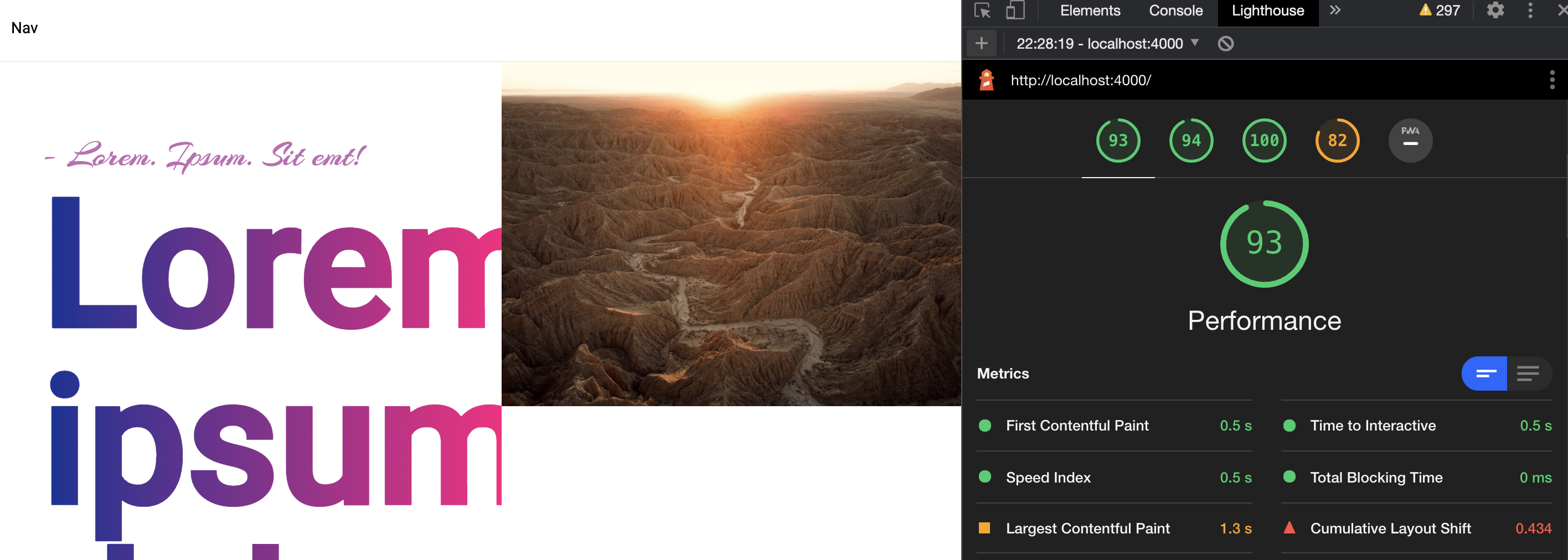Start a new Lighthouse report with plus icon
Image resolution: width=1568 pixels, height=560 pixels.
pos(981,43)
